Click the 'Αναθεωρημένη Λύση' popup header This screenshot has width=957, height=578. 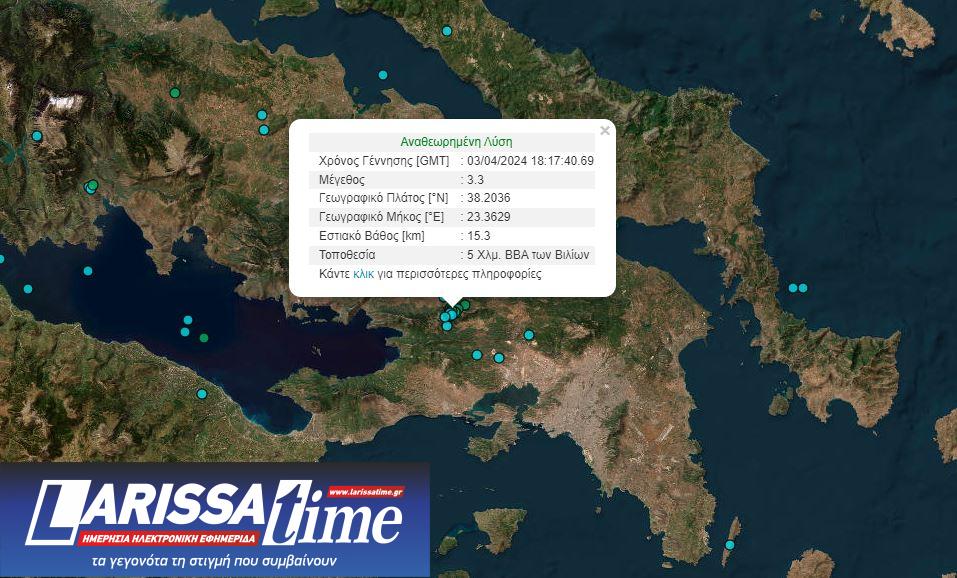[x=455, y=142]
